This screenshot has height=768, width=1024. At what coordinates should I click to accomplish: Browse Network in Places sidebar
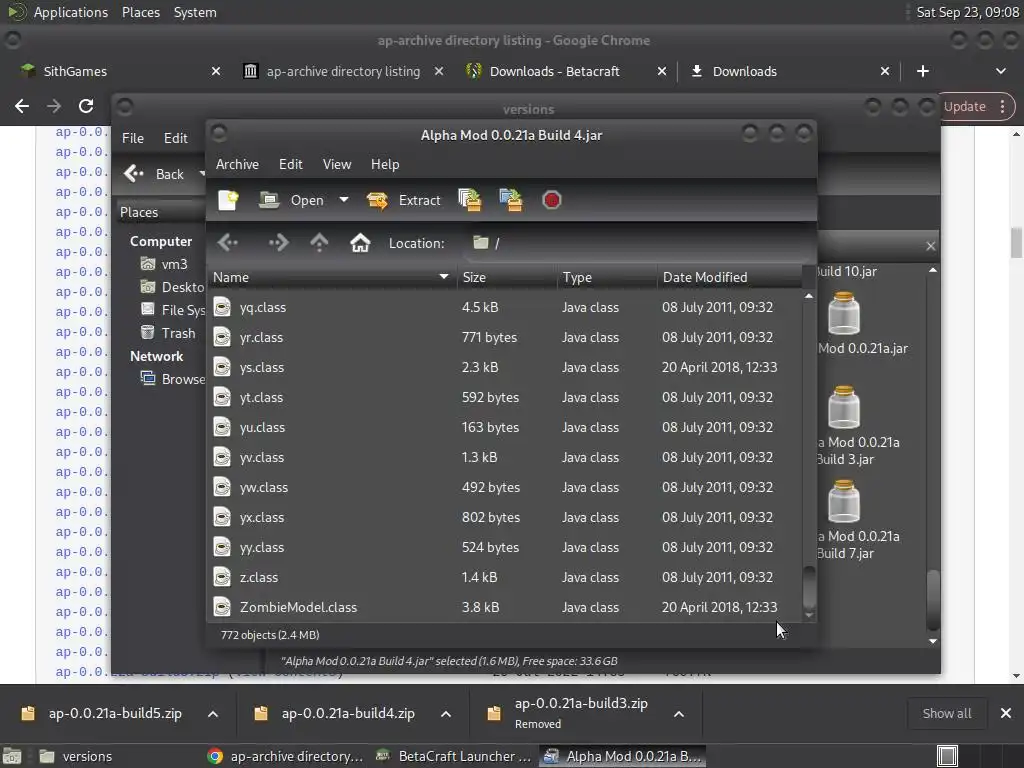172,379
